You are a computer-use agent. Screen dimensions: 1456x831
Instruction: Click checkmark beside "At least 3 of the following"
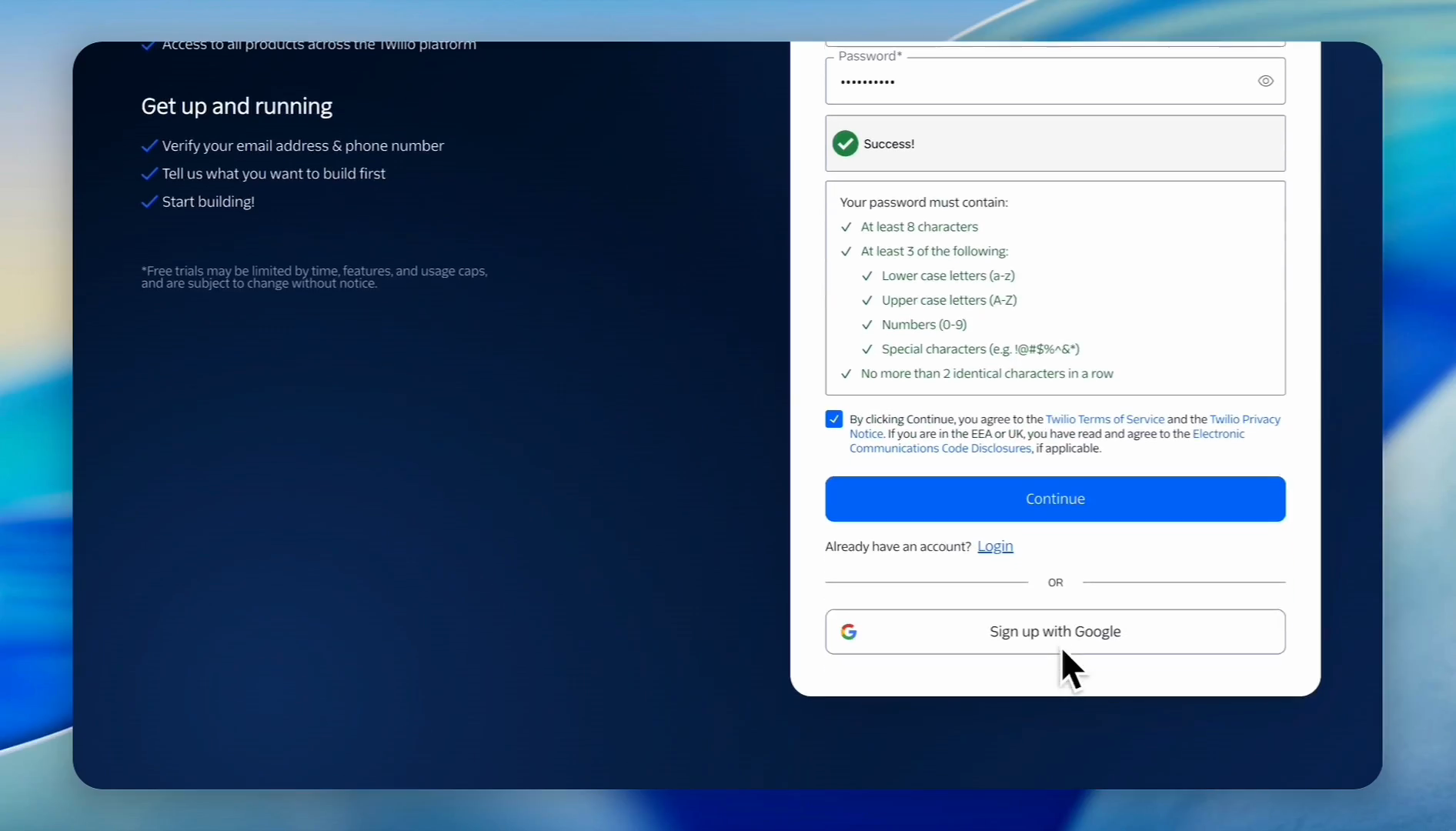(x=846, y=252)
